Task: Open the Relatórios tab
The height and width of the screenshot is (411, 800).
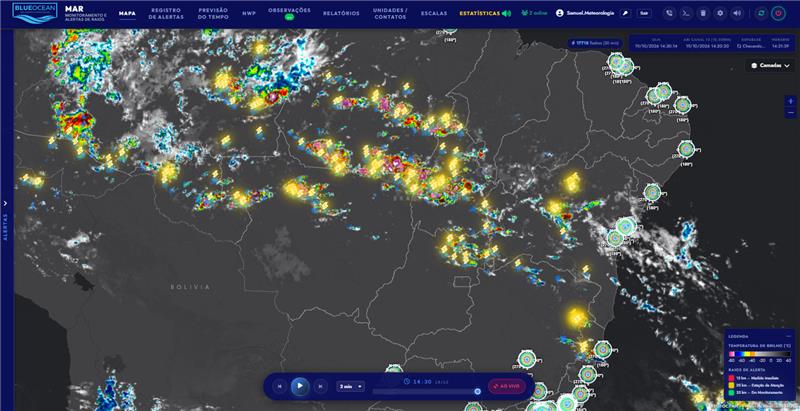Action: click(341, 13)
